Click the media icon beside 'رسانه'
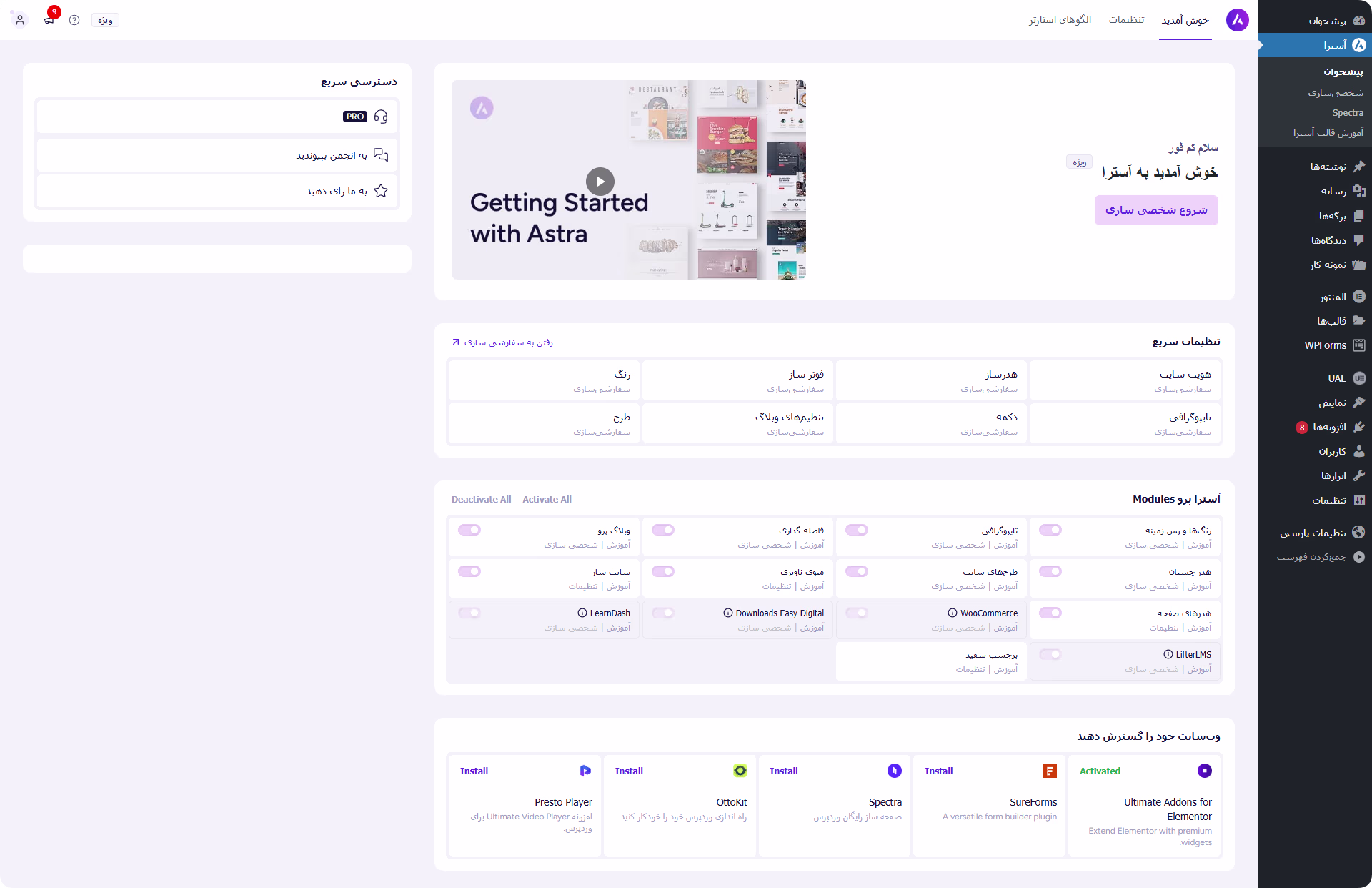The width and height of the screenshot is (1372, 888). coord(1359,191)
